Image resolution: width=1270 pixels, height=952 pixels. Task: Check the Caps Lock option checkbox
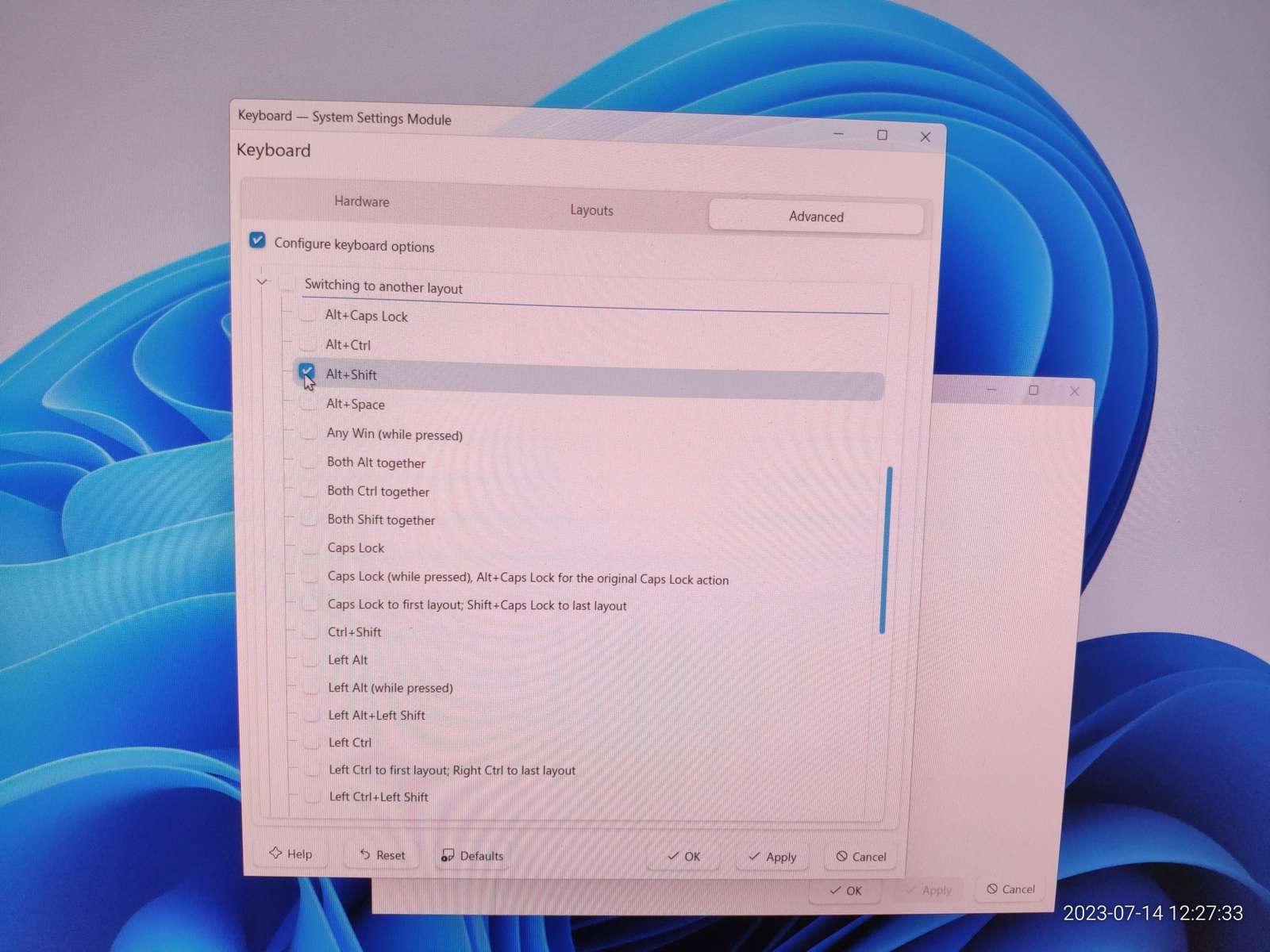pyautogui.click(x=310, y=547)
